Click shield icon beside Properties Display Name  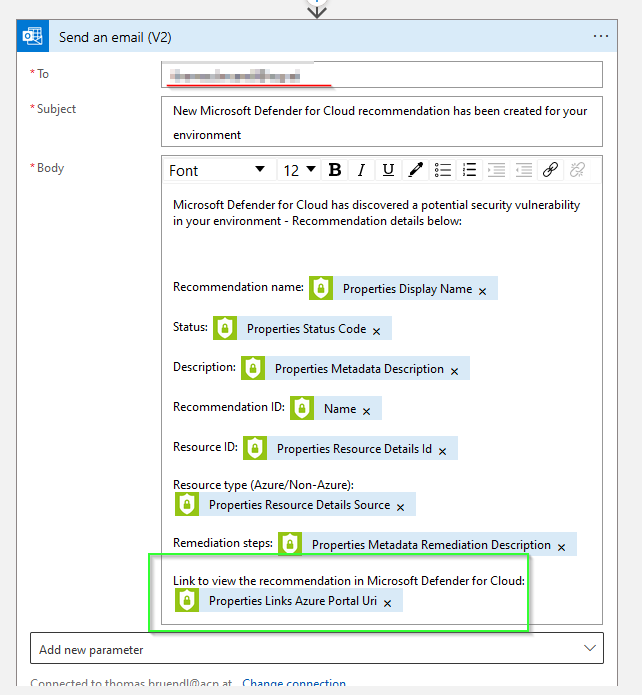coord(321,288)
